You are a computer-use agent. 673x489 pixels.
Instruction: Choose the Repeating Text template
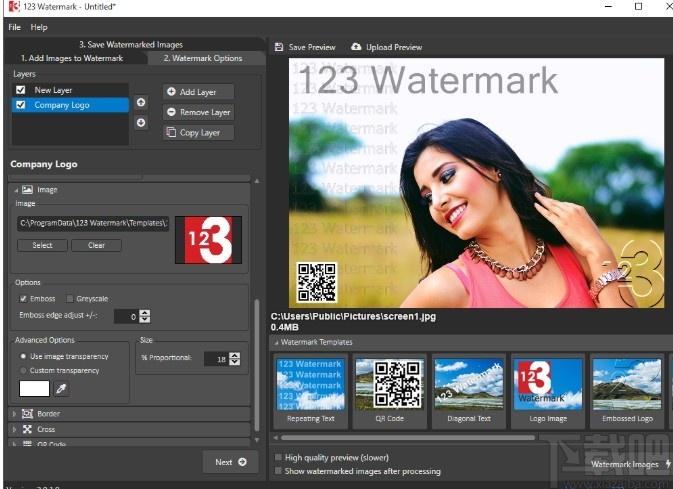click(x=311, y=390)
